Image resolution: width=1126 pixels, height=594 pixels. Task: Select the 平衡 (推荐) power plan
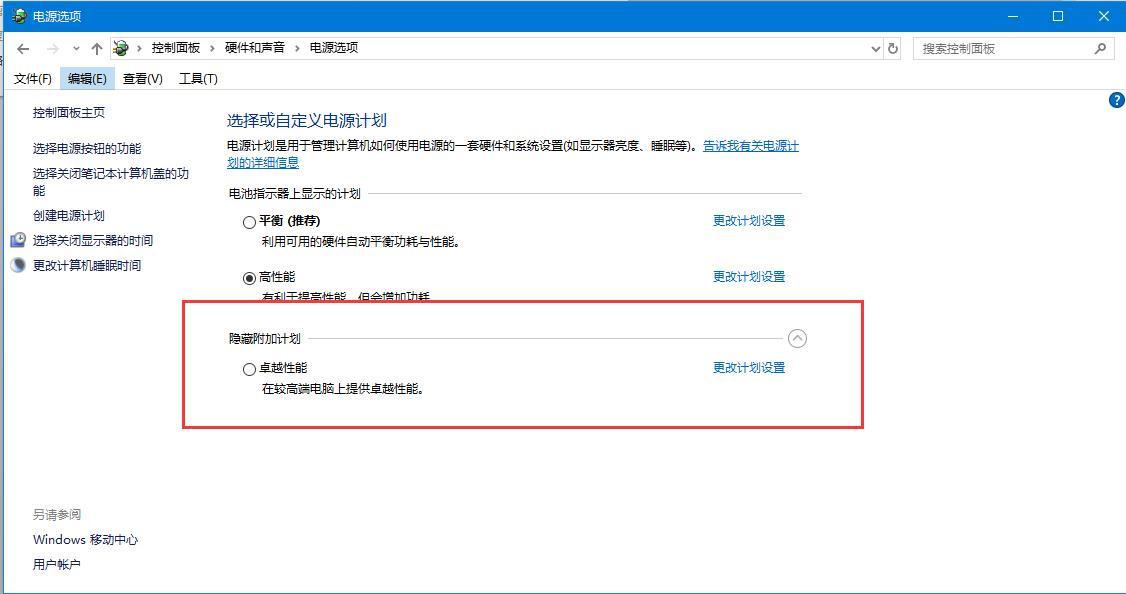click(x=249, y=221)
